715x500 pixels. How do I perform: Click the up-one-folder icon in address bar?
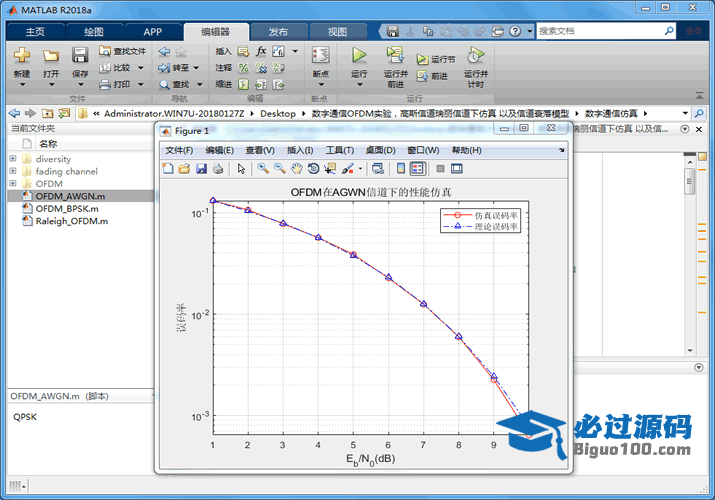pos(47,113)
